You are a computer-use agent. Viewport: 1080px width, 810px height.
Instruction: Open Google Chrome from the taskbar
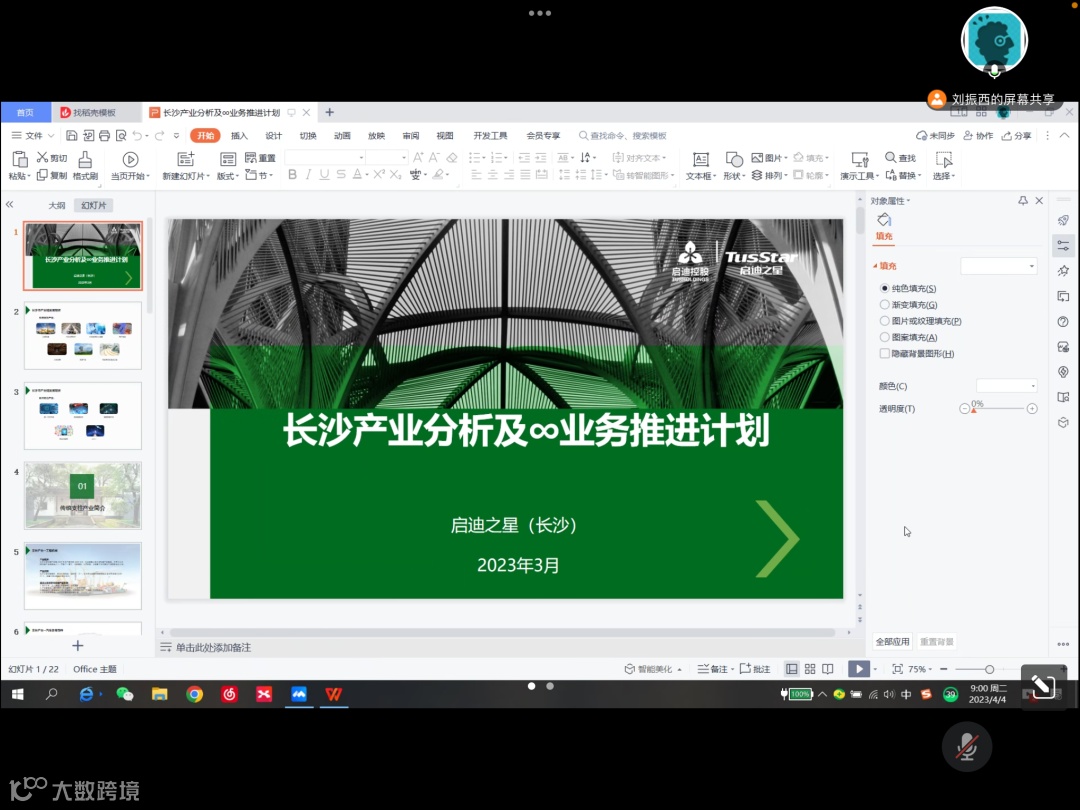pyautogui.click(x=194, y=694)
